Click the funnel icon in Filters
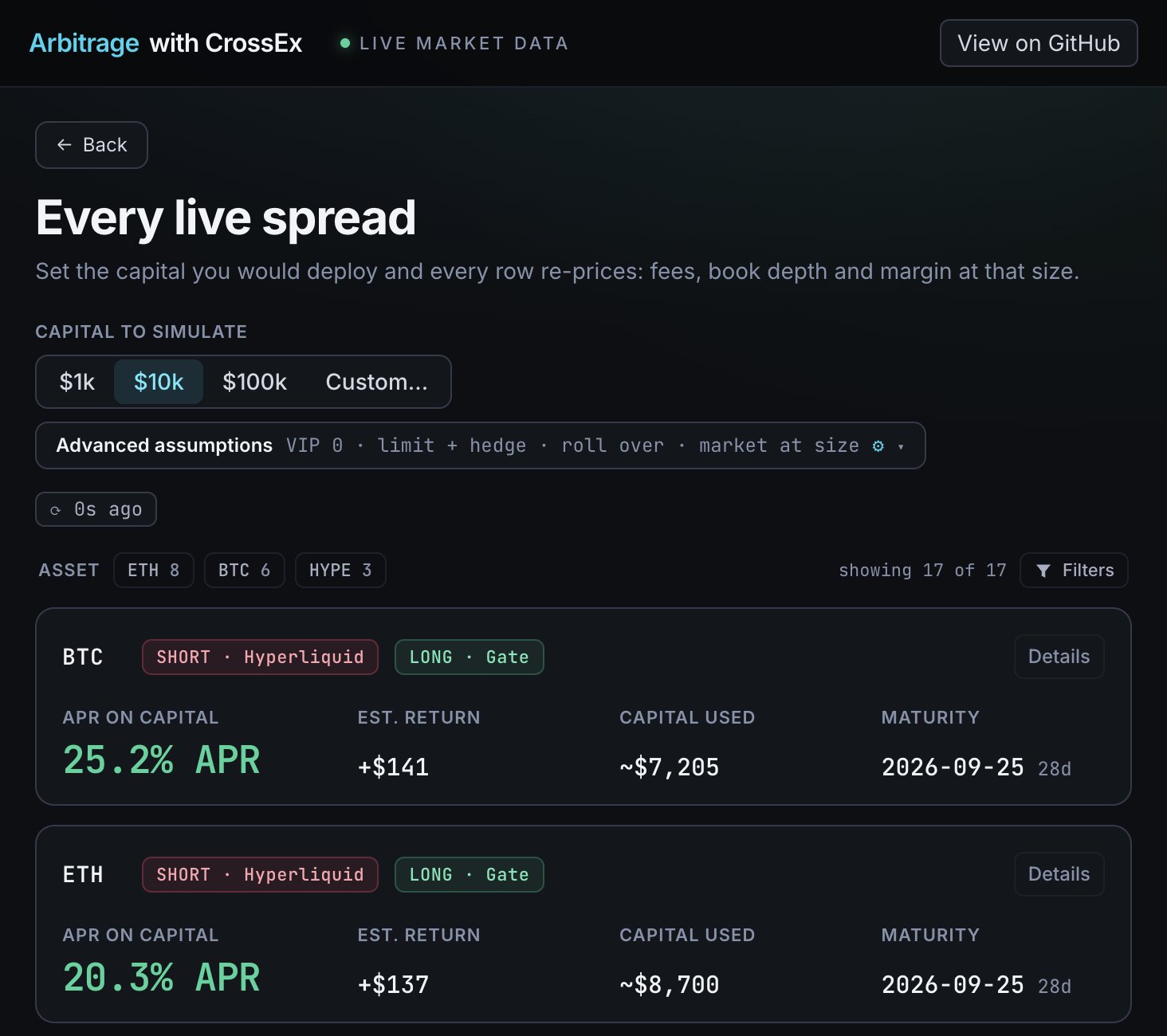This screenshot has width=1167, height=1036. pos(1043,571)
